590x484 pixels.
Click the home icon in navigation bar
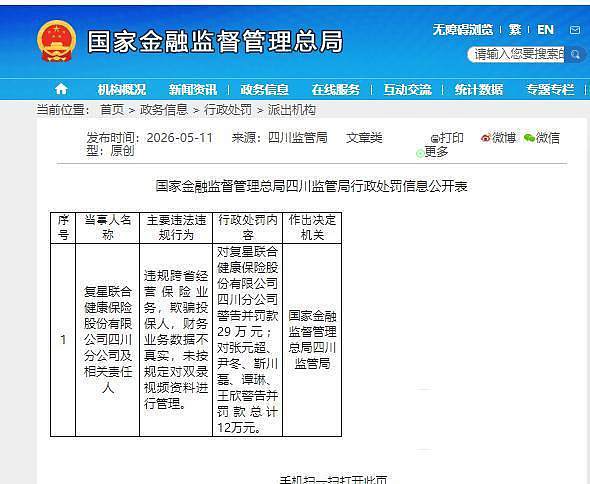61,89
